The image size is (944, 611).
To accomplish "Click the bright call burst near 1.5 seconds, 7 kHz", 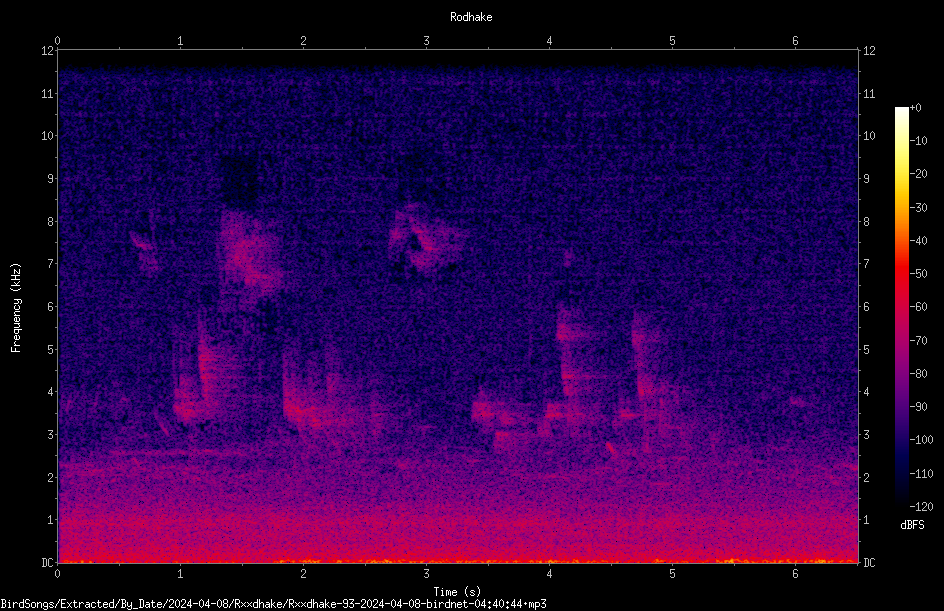I will (248, 256).
